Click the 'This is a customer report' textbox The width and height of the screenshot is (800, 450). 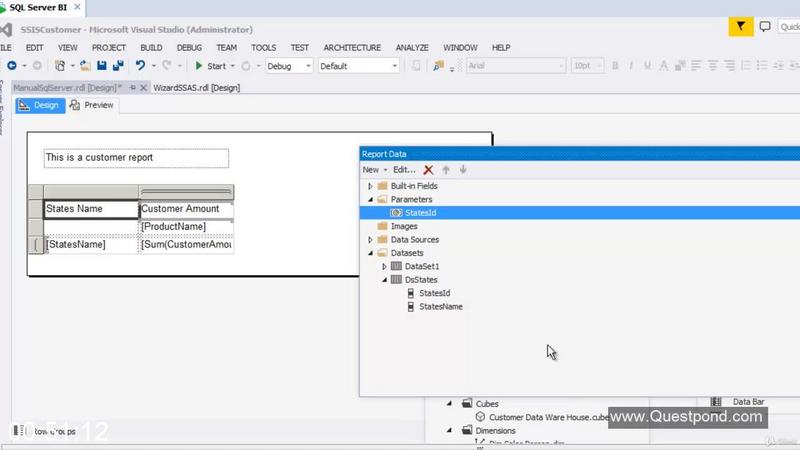(x=136, y=158)
